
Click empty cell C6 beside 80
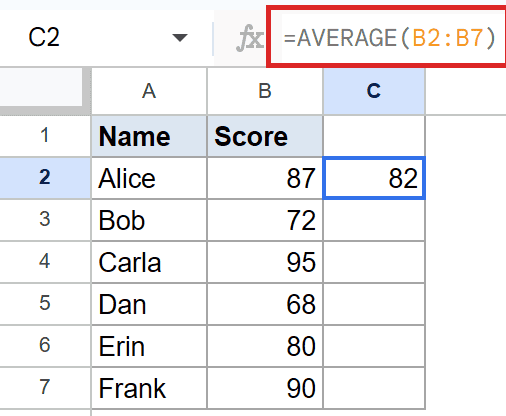pos(374,346)
